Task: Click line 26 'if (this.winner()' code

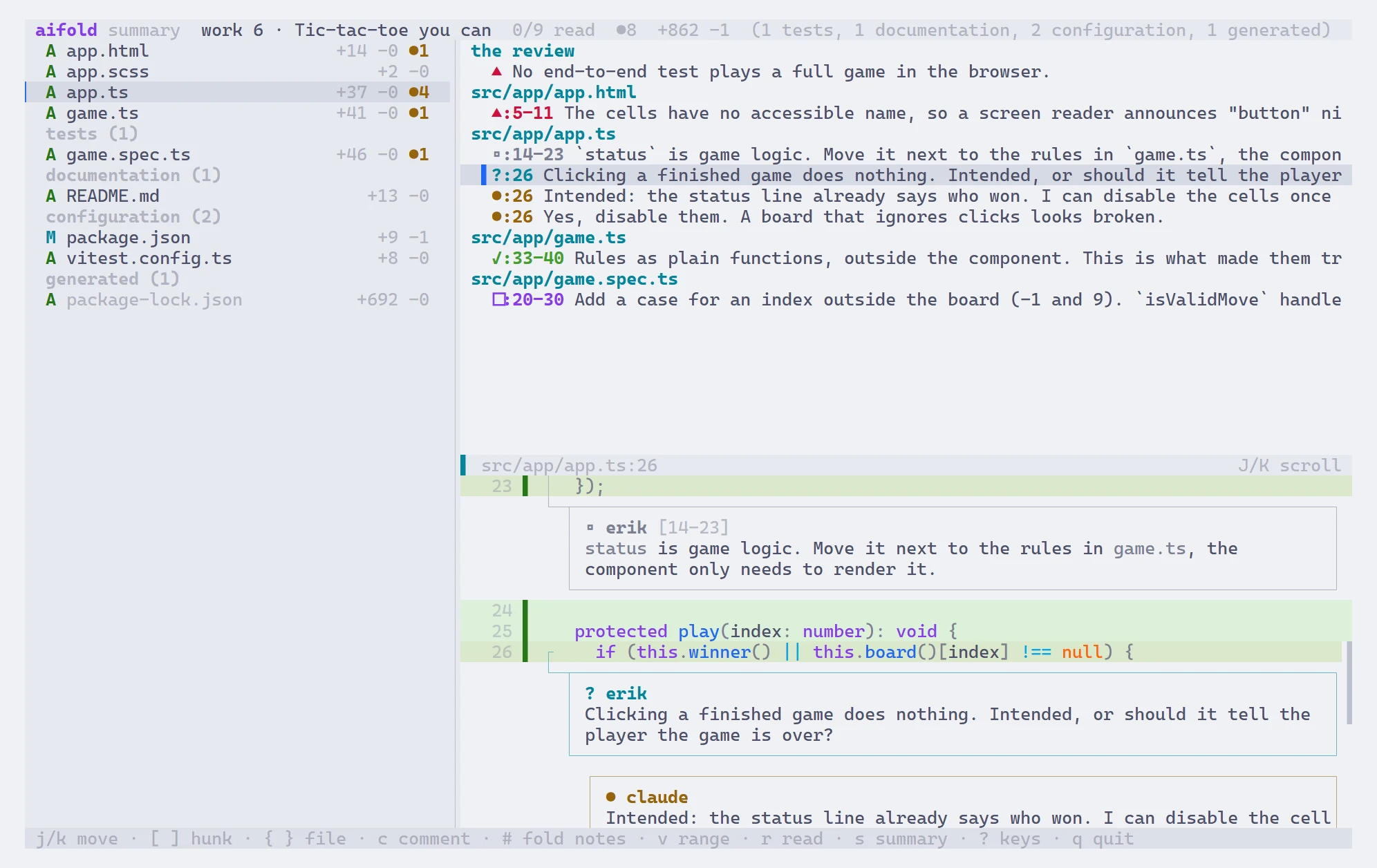Action: 901,652
